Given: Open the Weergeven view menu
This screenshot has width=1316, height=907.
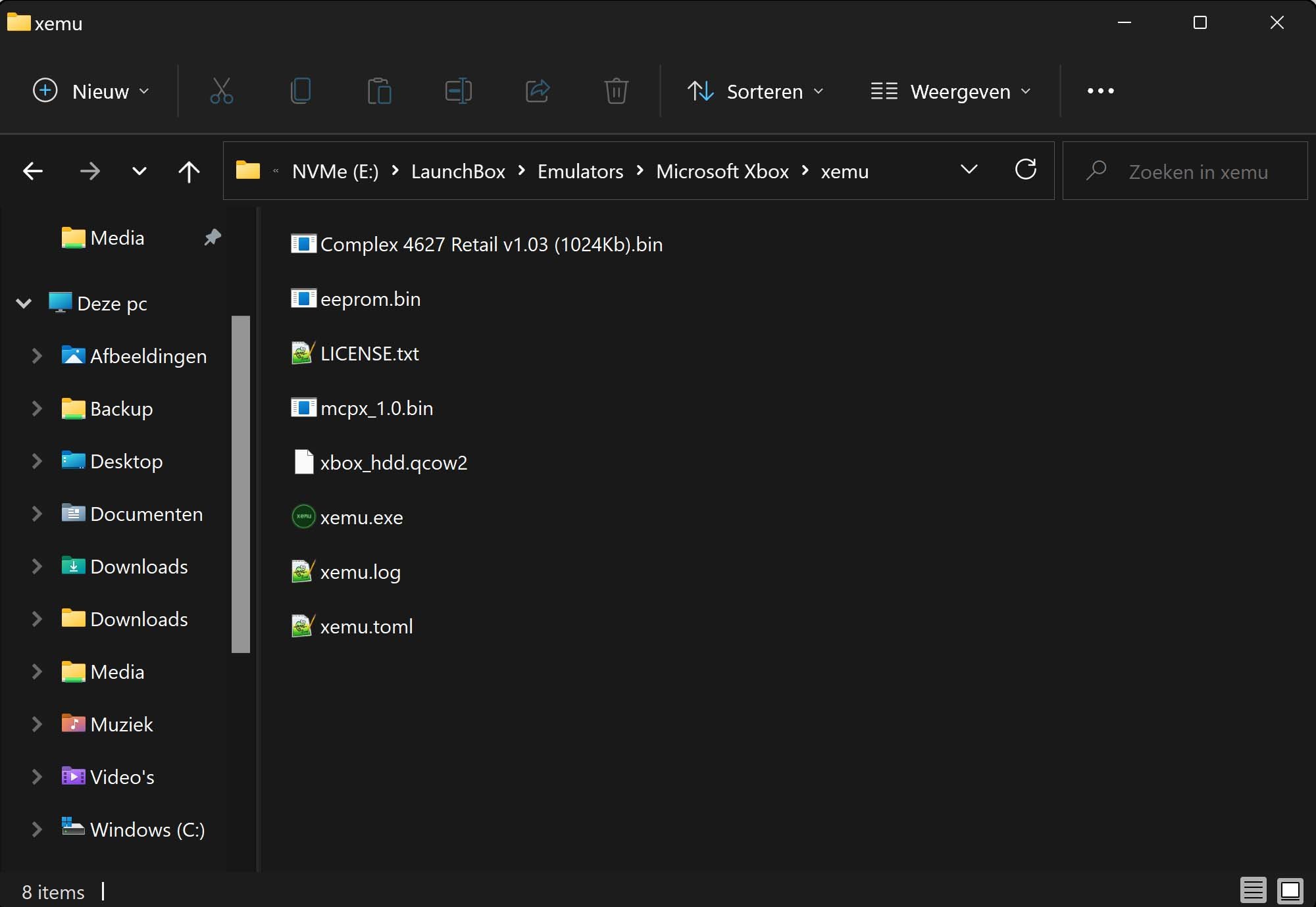Looking at the screenshot, I should (950, 91).
